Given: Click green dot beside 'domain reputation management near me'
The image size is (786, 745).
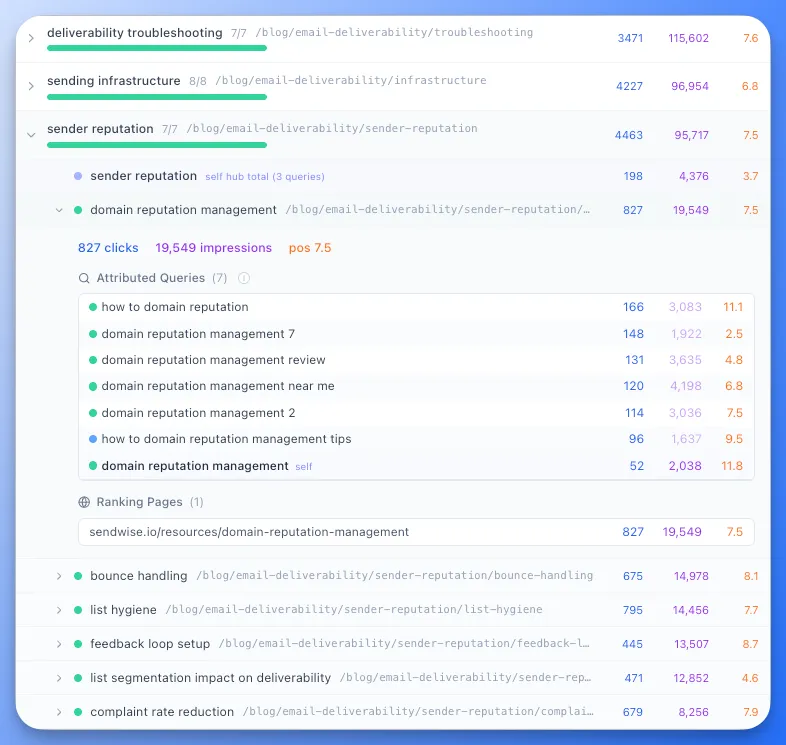Looking at the screenshot, I should pos(93,386).
